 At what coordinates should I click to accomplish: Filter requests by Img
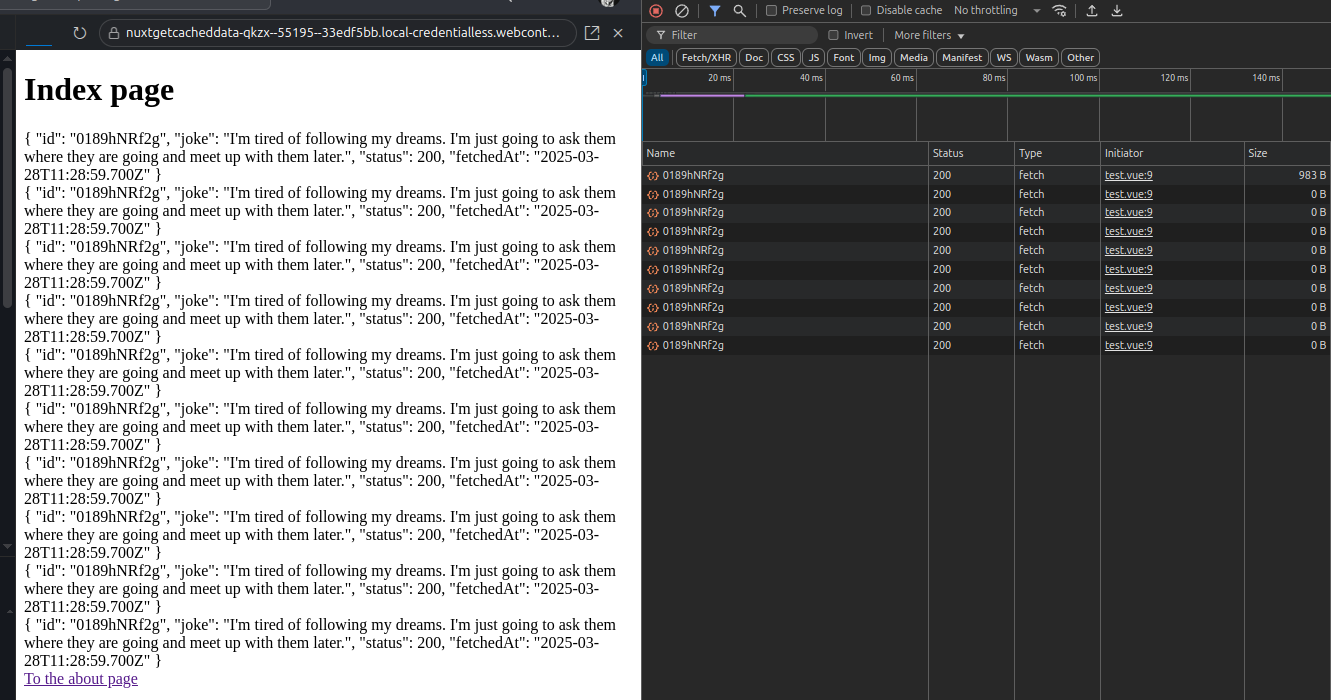click(x=877, y=58)
